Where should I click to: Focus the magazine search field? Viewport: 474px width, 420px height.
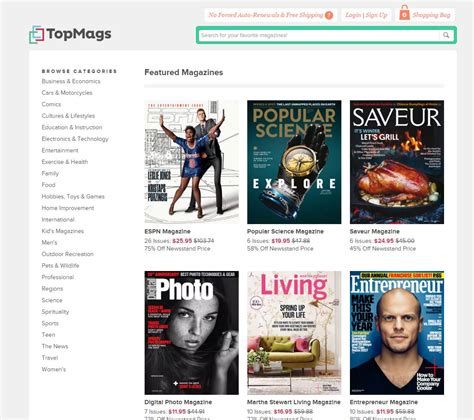[319, 35]
